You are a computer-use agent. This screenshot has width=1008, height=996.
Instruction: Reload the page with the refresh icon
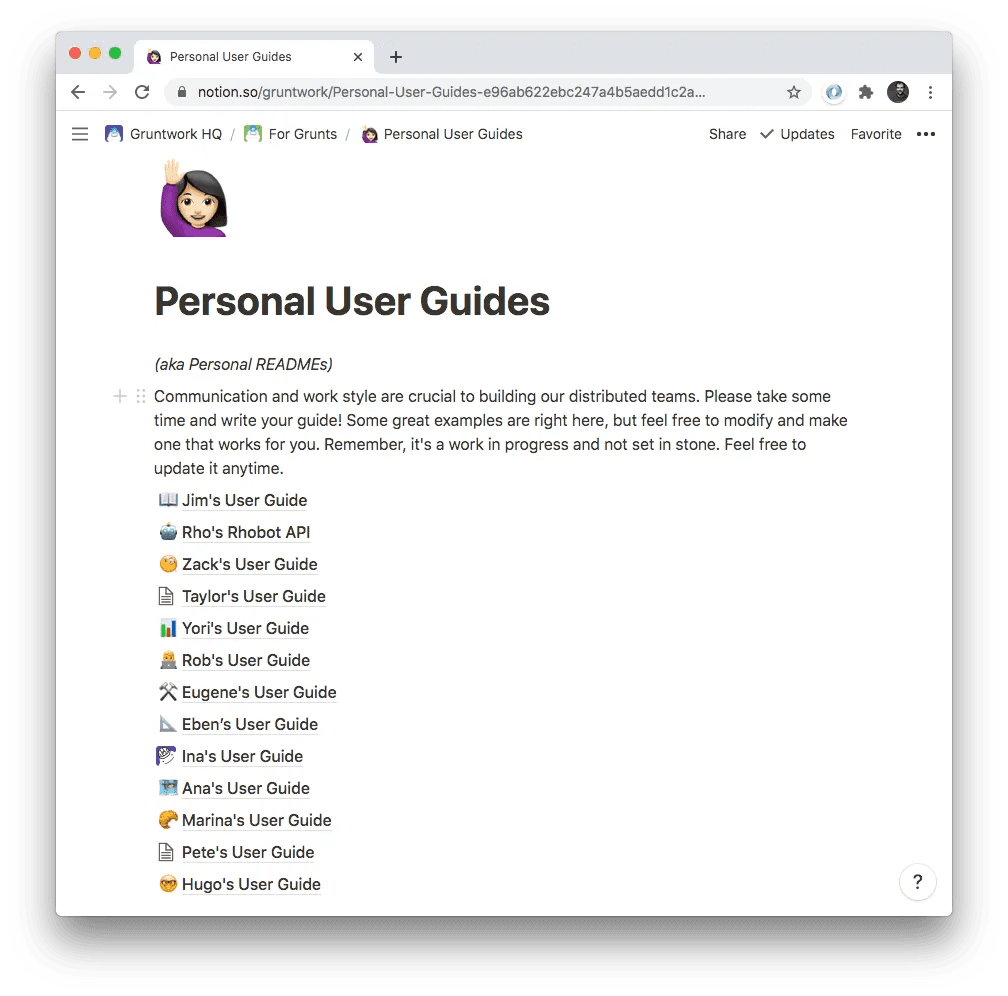click(142, 92)
